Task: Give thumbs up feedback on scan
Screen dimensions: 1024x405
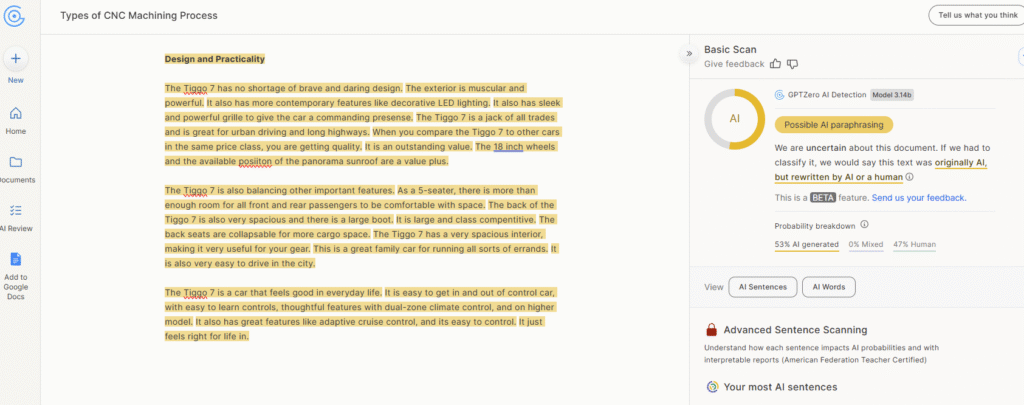Action: click(x=775, y=64)
